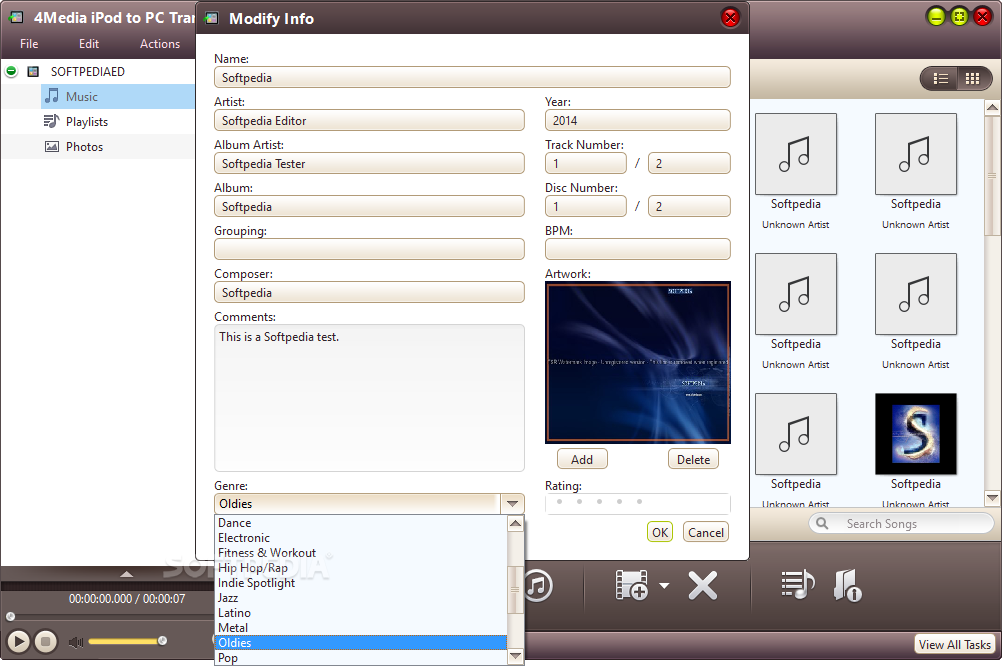This screenshot has height=666, width=1002.
Task: Click genre list scroll up arrow
Action: [x=516, y=523]
